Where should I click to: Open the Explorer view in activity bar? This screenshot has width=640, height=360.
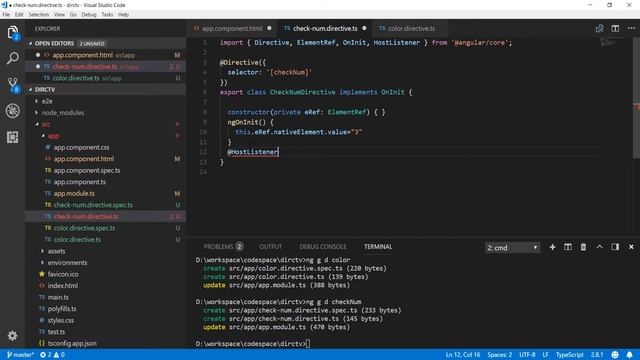(x=13, y=33)
